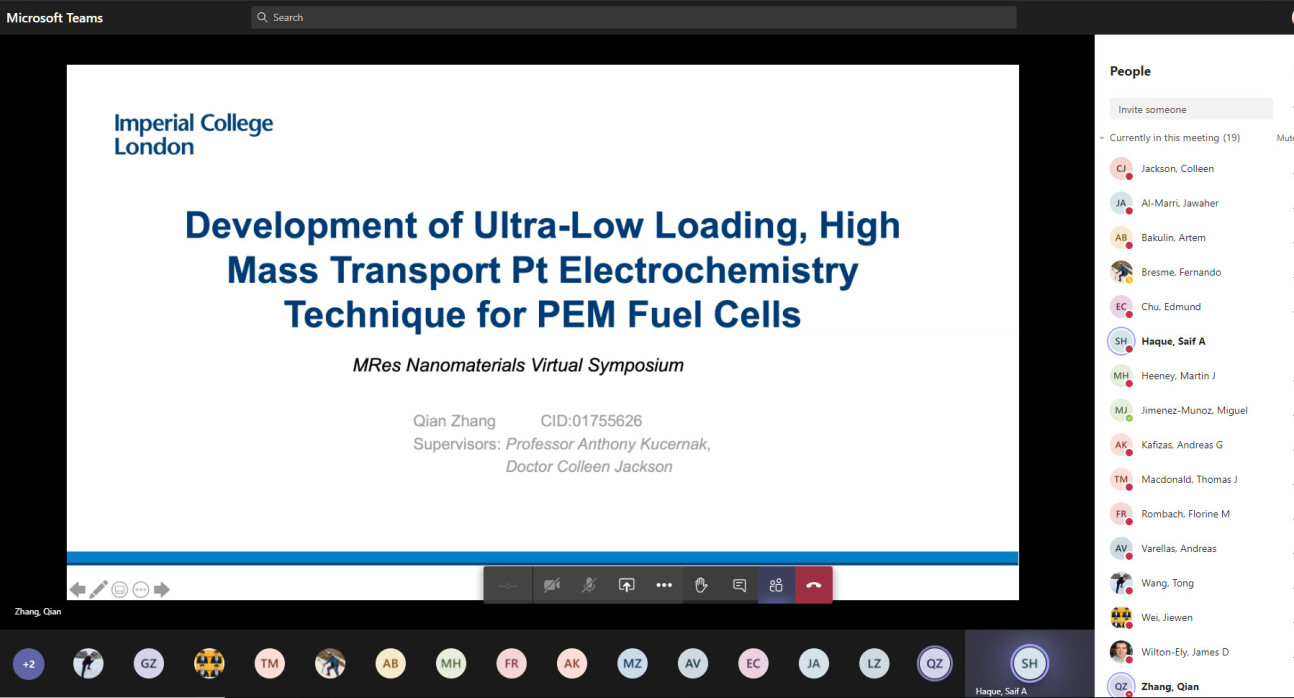Click the GZ participant avatar
1294x698 pixels.
(x=148, y=663)
